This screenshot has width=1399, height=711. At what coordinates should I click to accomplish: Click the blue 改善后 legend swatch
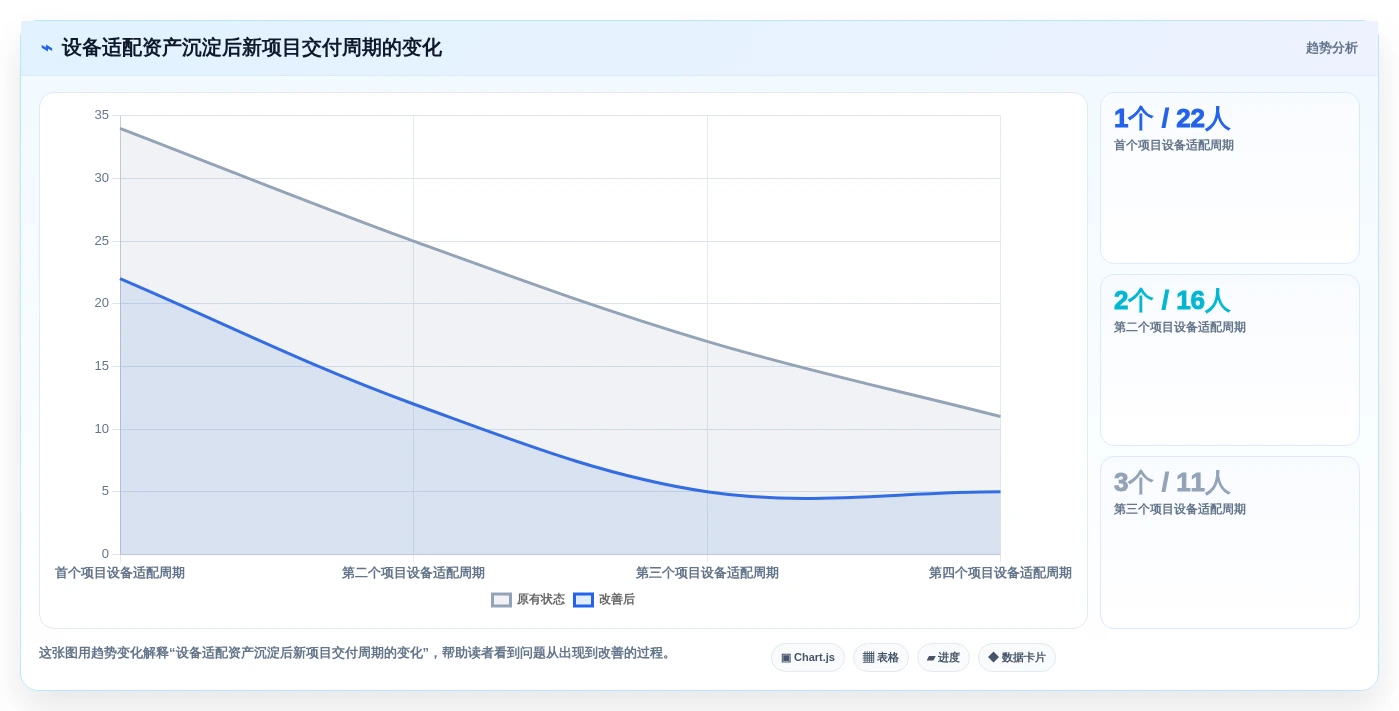583,600
